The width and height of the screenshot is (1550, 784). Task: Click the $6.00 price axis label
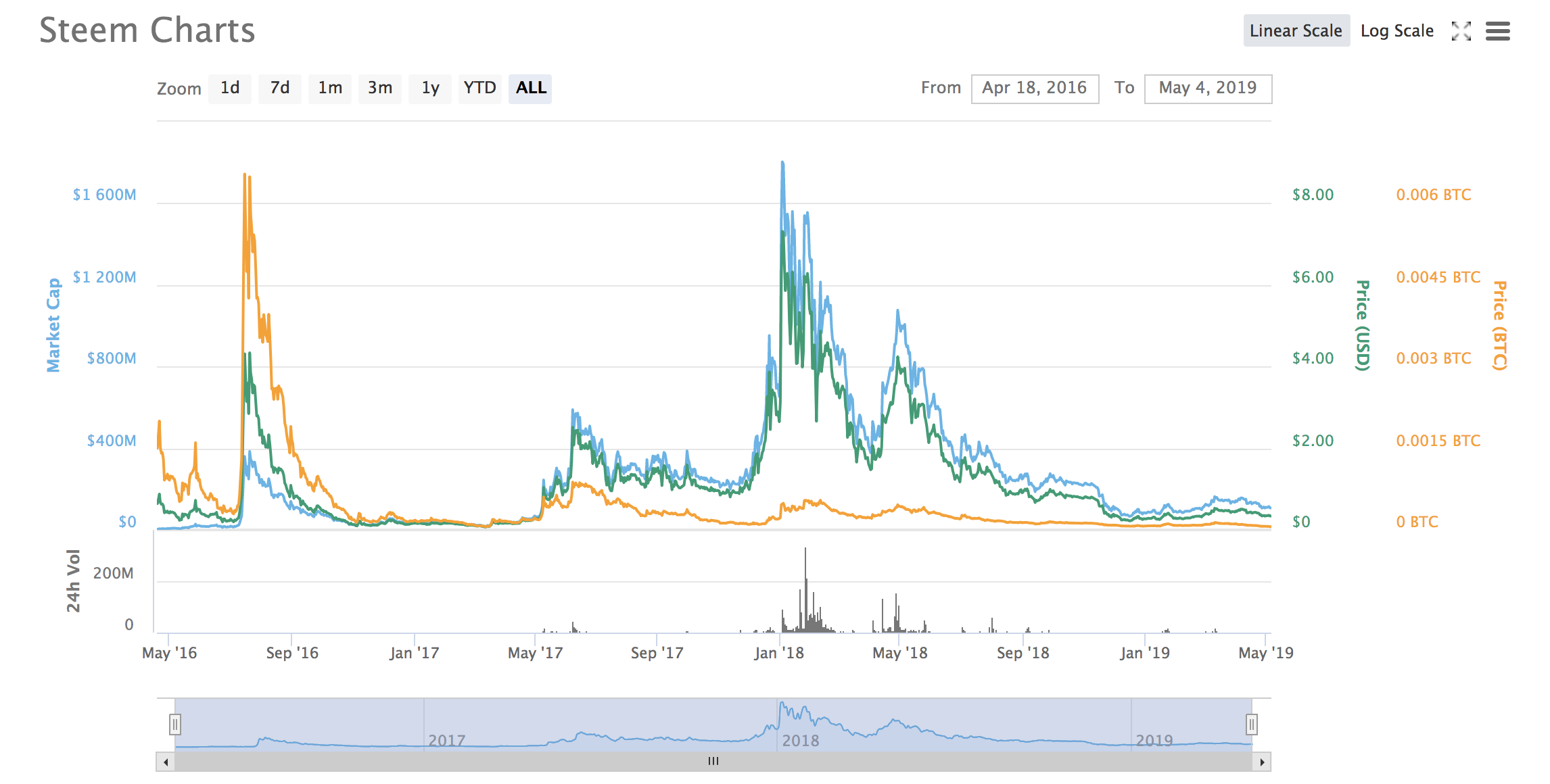1313,277
